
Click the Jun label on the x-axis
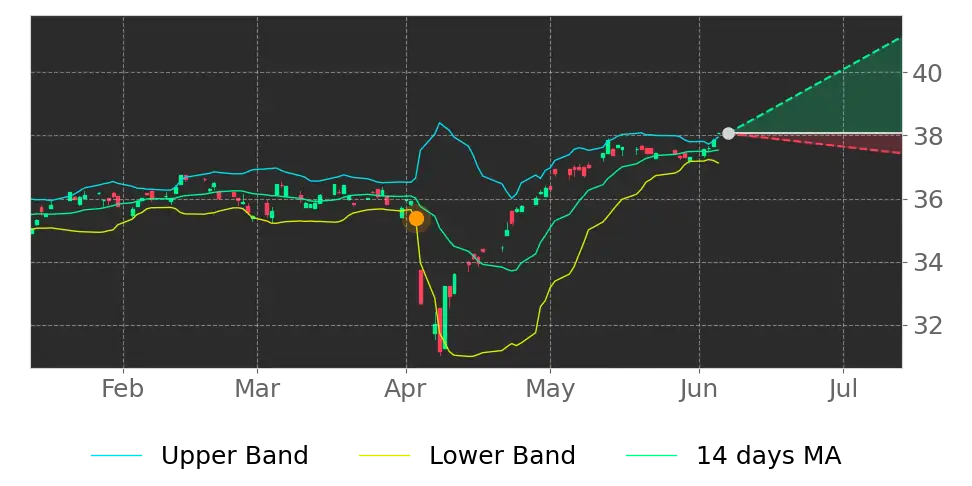pos(699,389)
